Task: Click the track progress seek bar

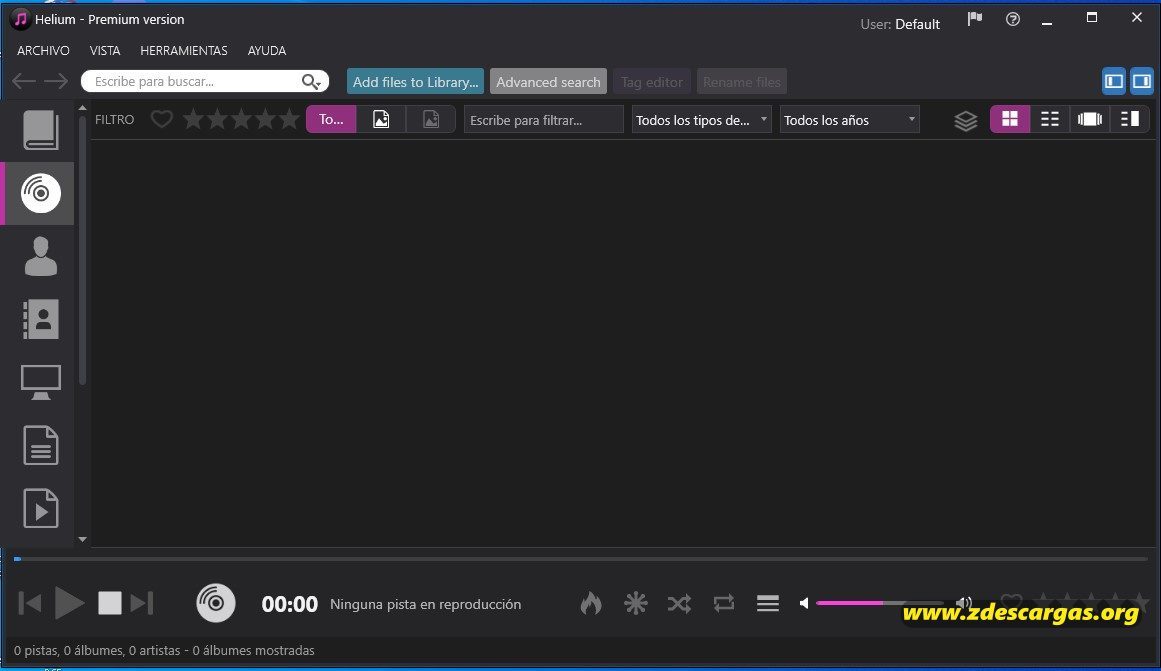Action: [580, 559]
